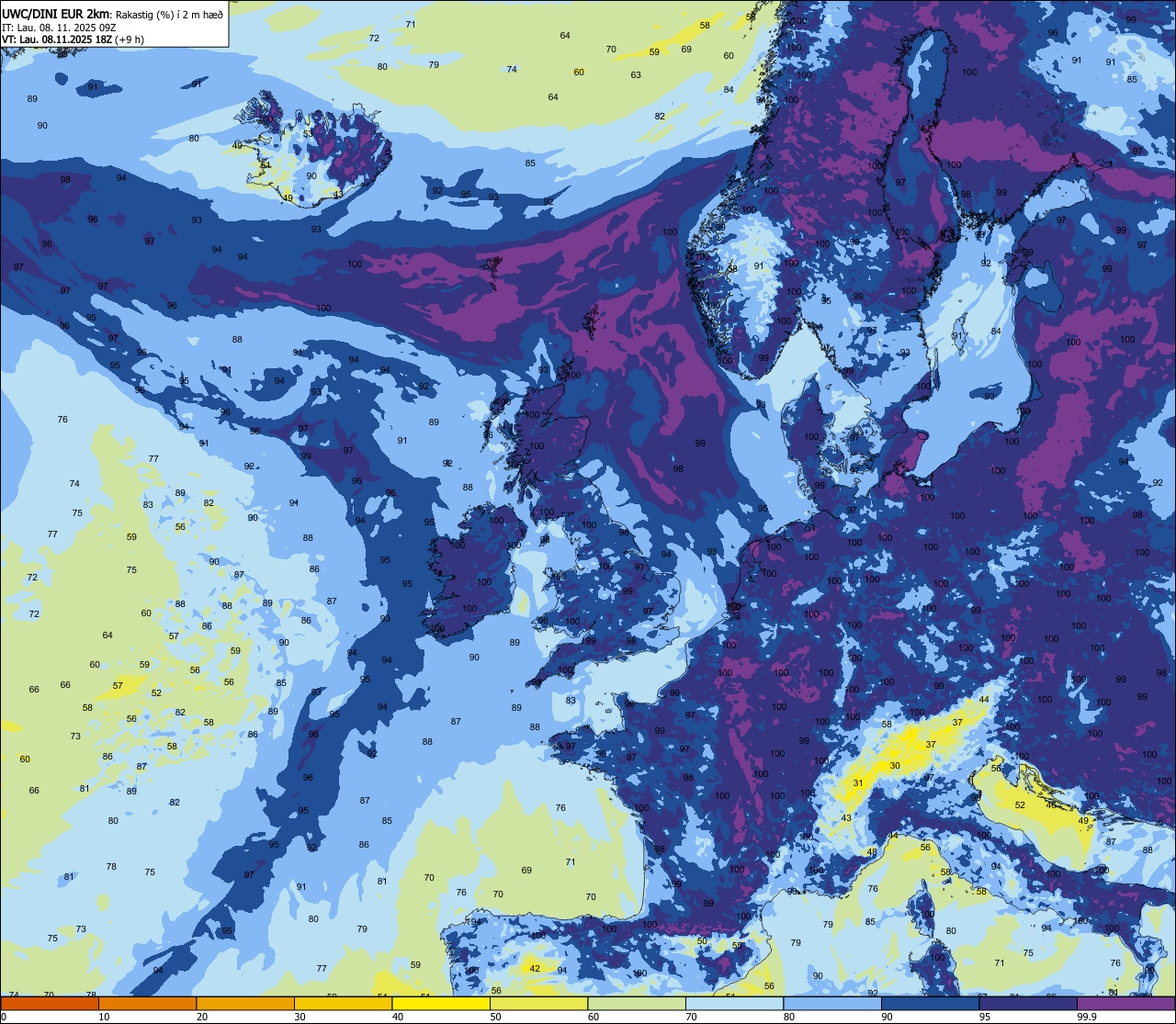Select the 20–30 light orange legend swatch
The width and height of the screenshot is (1176, 1024).
pyautogui.click(x=245, y=1003)
